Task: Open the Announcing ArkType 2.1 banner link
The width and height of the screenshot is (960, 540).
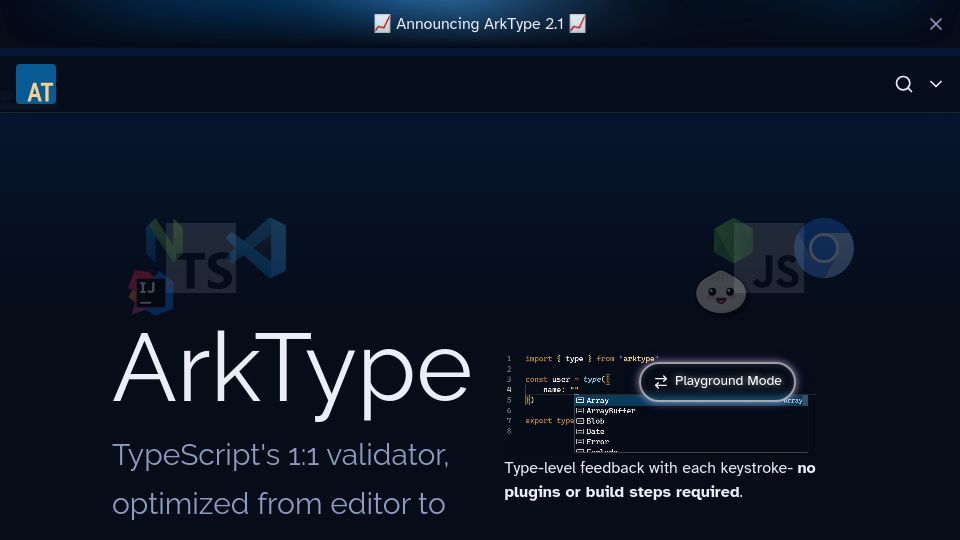Action: 479,24
